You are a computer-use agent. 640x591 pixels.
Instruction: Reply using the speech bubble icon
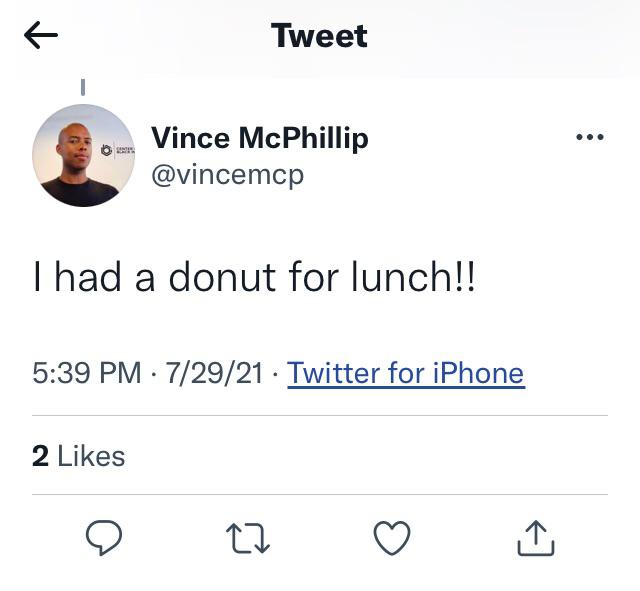point(103,539)
